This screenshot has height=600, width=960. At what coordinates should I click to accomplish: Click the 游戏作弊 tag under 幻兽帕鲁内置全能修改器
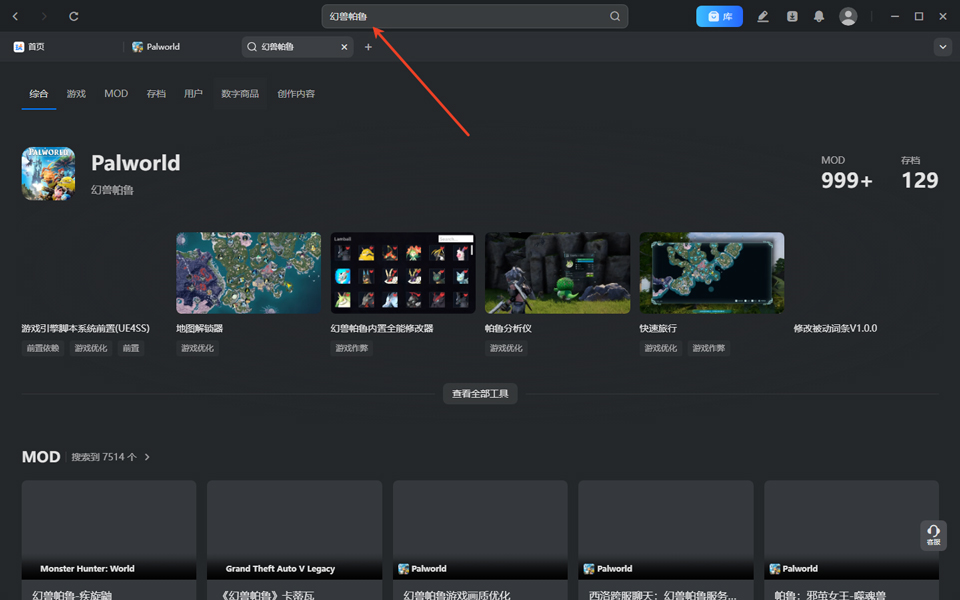click(x=352, y=348)
